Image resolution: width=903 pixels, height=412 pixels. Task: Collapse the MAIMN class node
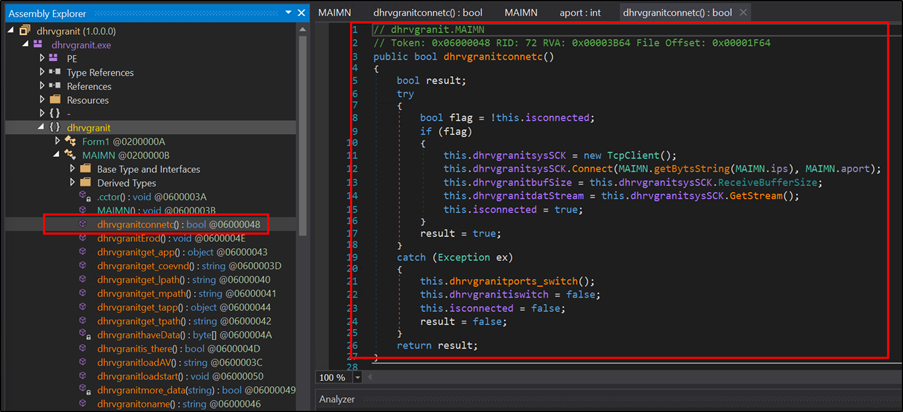tap(56, 155)
